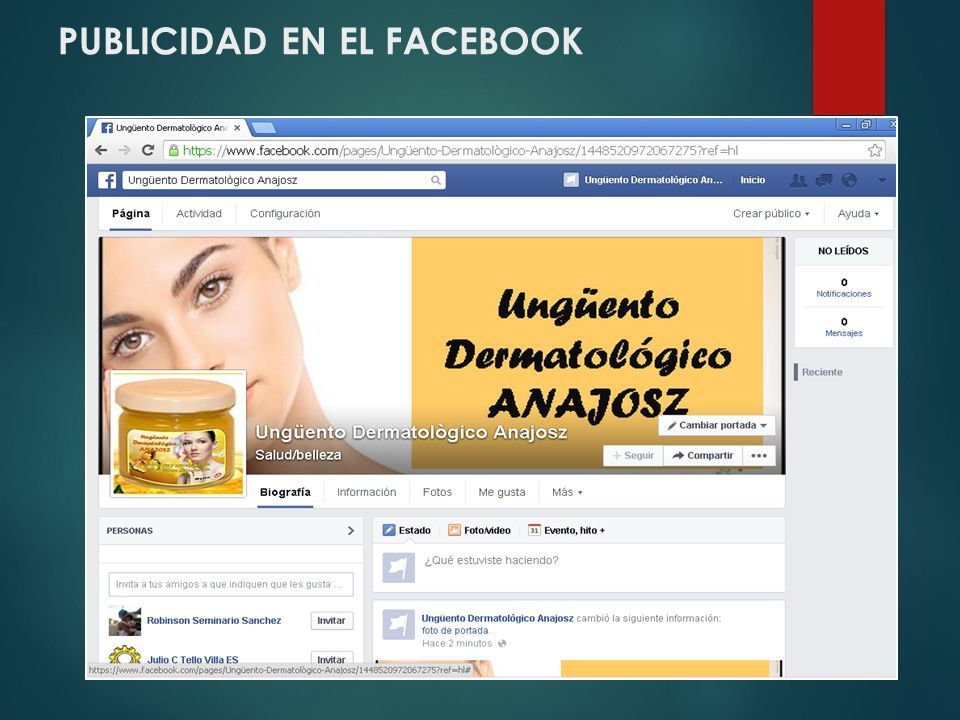Click the page avatar in the blue bar
This screenshot has height=720, width=960.
tap(571, 180)
